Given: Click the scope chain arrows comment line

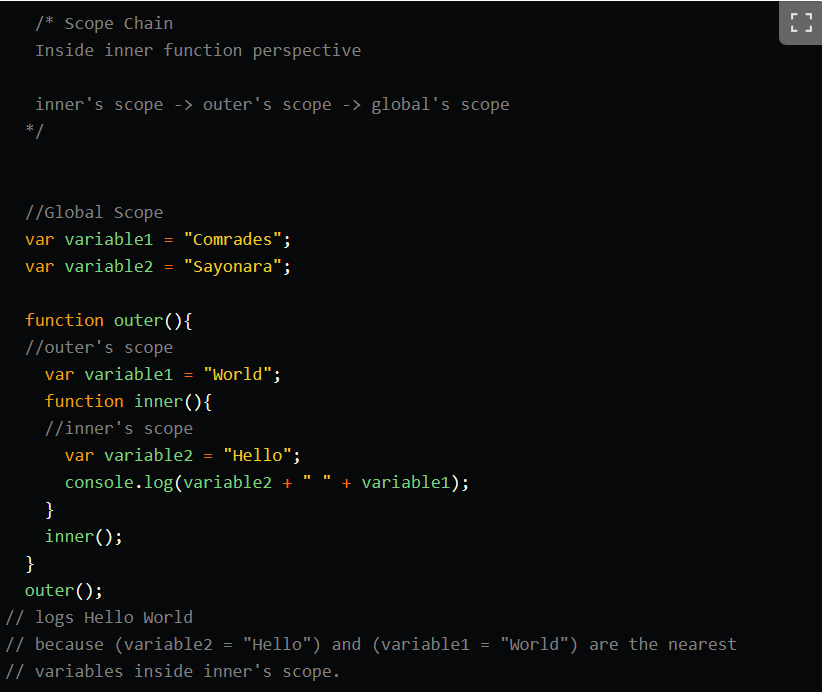Looking at the screenshot, I should 272,104.
